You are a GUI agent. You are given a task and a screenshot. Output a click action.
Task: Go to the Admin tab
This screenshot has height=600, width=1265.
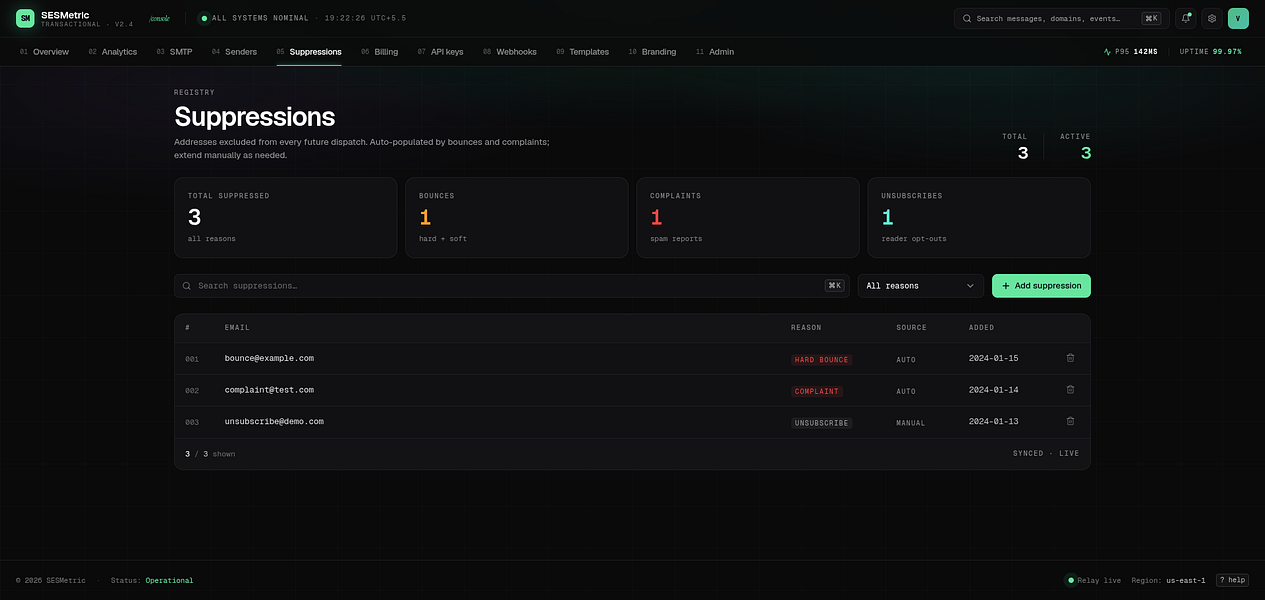point(714,52)
